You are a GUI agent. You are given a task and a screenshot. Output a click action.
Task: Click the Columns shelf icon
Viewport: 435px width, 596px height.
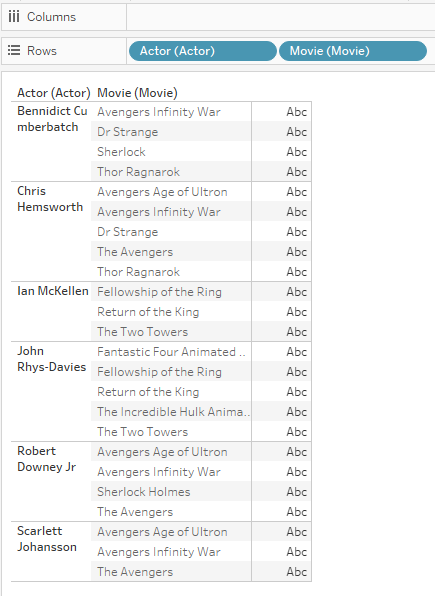[14, 17]
